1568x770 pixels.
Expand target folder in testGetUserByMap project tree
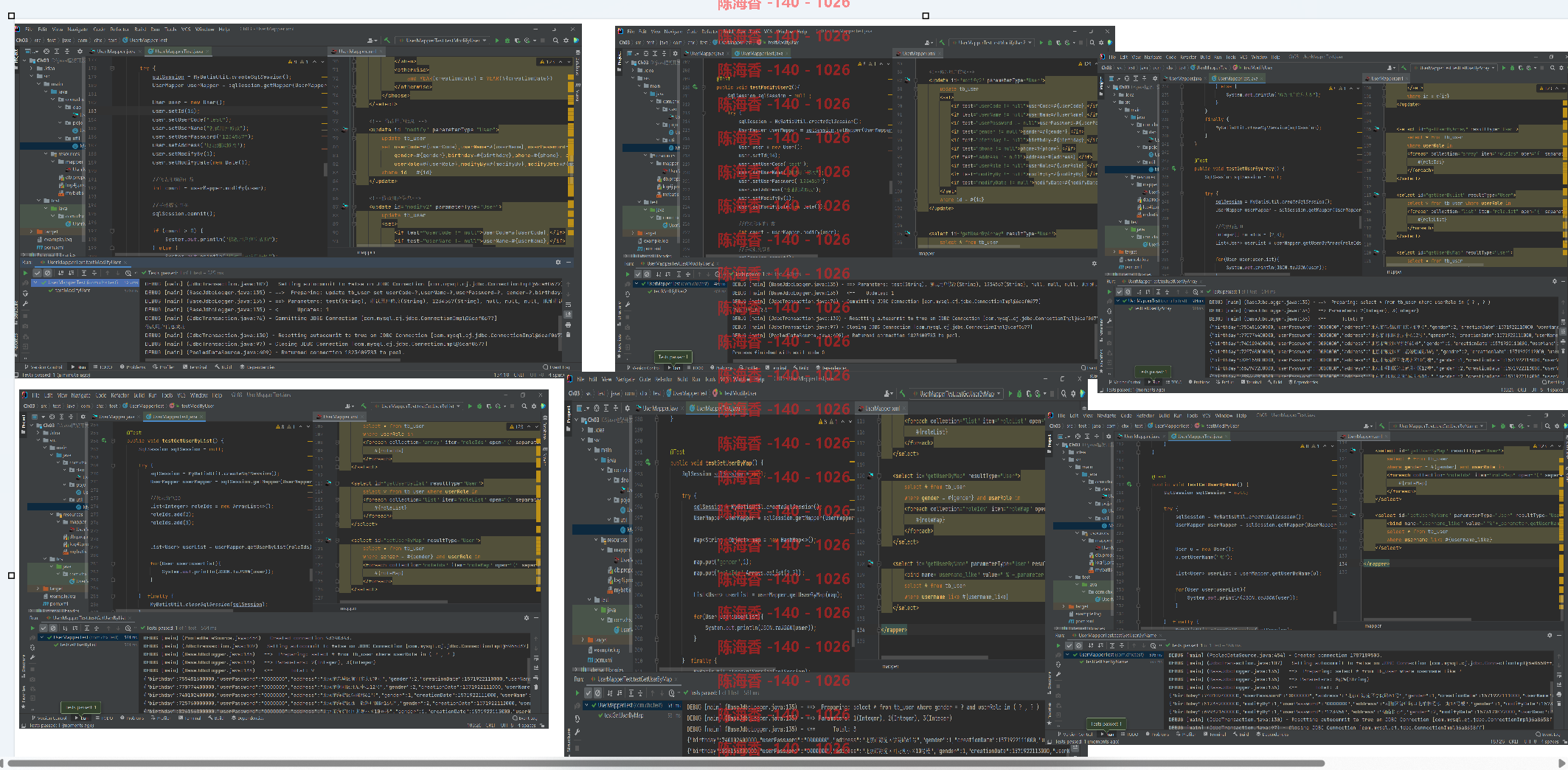click(x=583, y=639)
